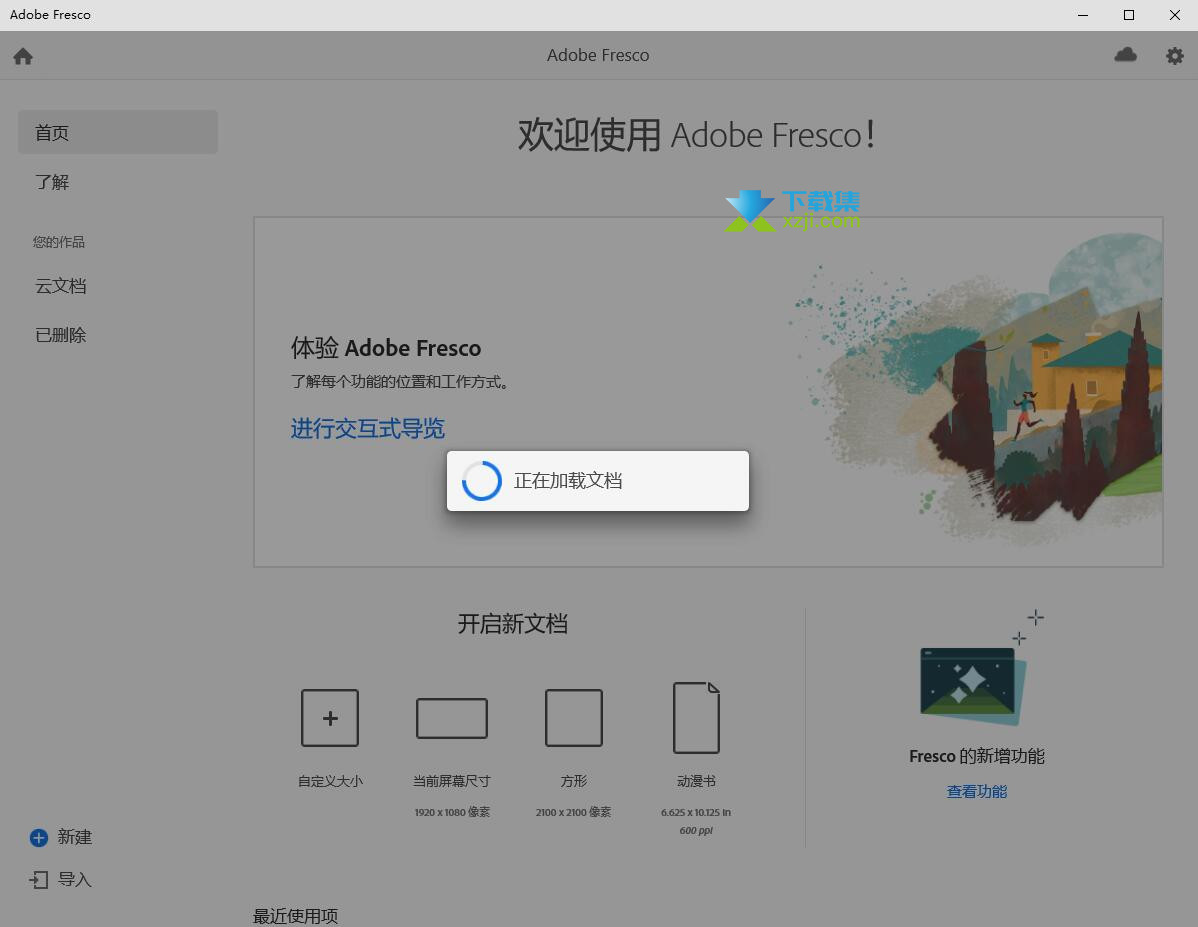Screen dimensions: 1198x927
Task: Click the Home icon in top bar
Action: 23,56
